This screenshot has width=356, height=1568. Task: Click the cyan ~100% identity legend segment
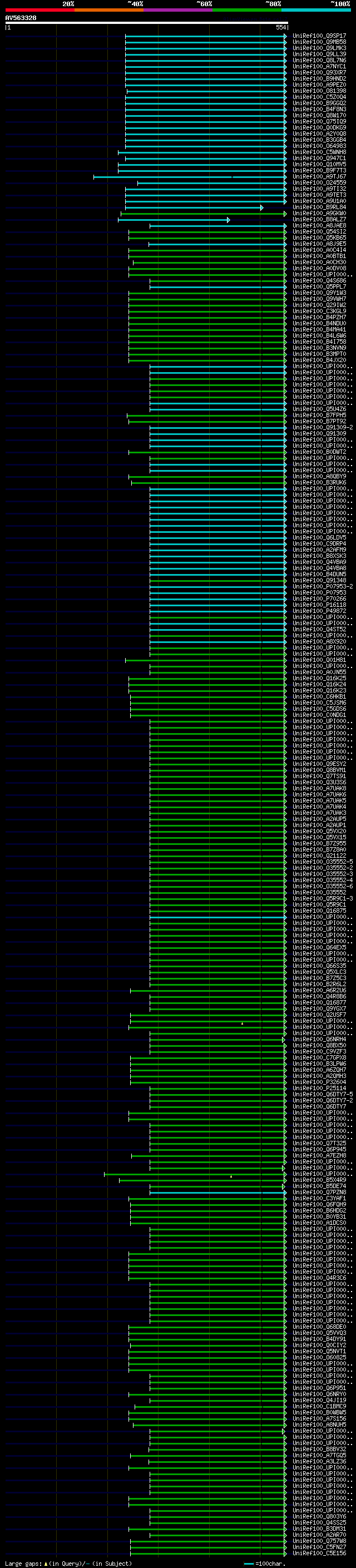316,10
